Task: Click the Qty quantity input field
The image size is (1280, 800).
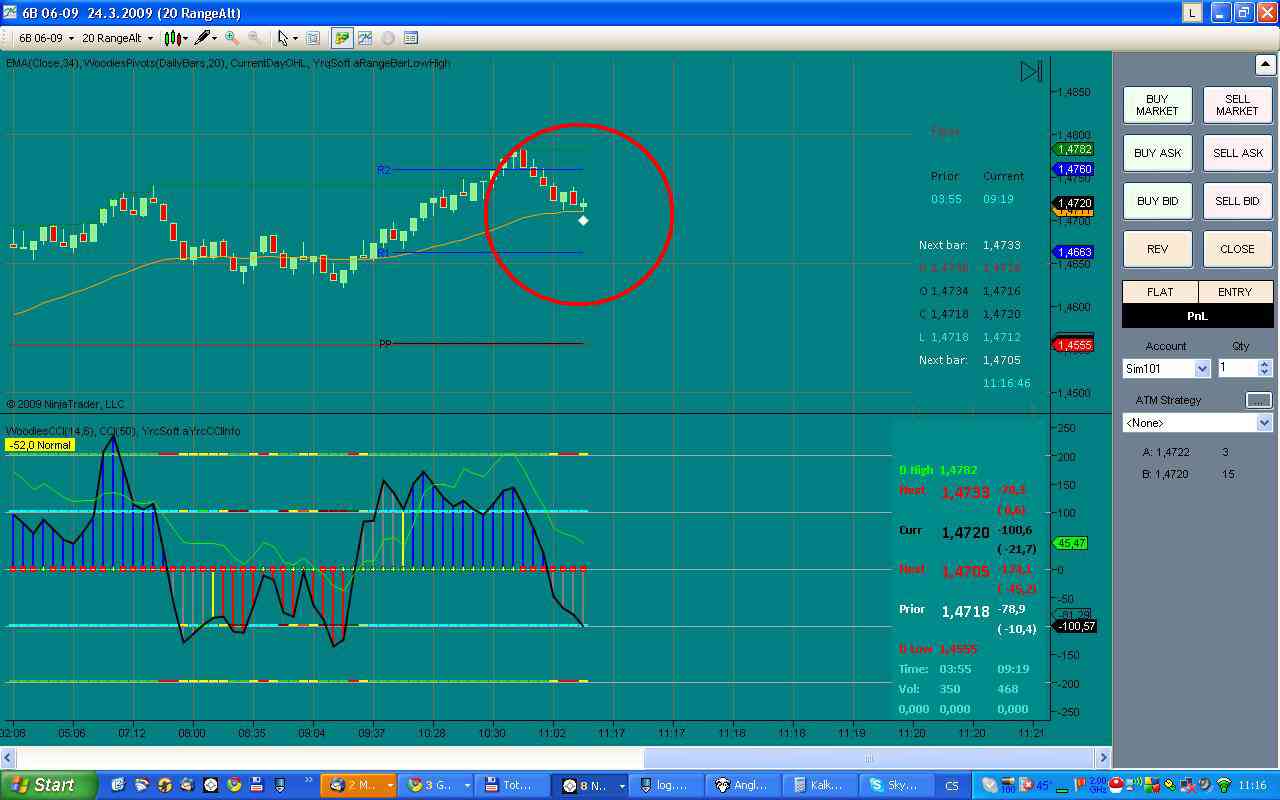Action: click(1237, 368)
